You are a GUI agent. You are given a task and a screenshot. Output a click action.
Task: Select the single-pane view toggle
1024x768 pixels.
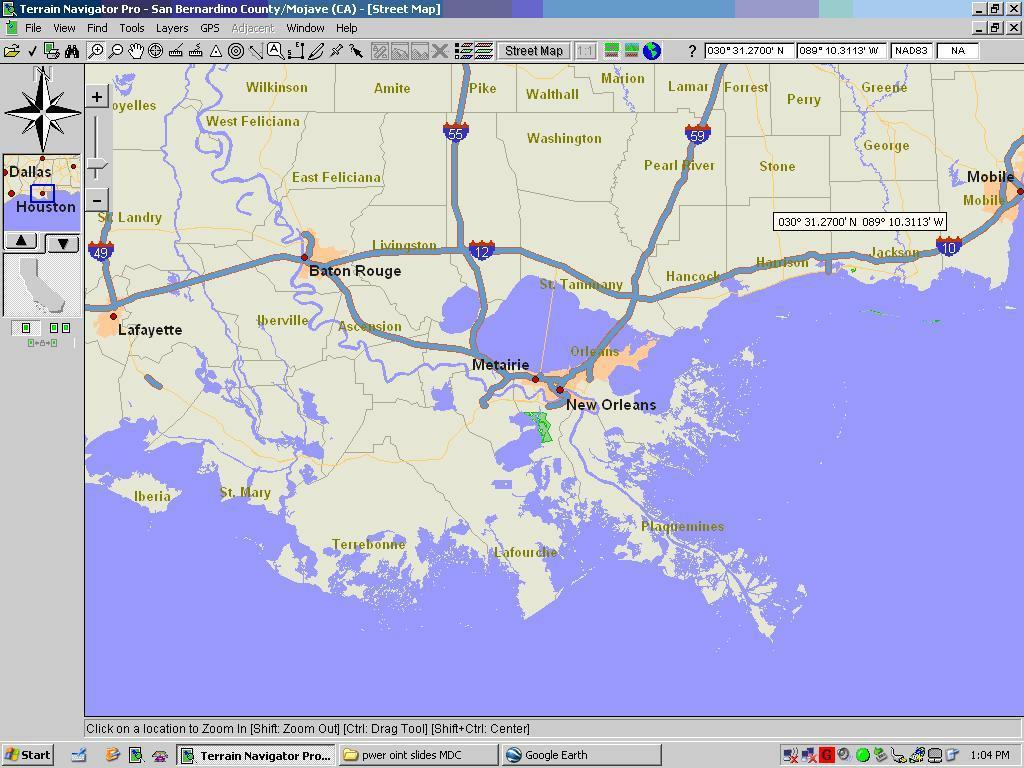(26, 328)
